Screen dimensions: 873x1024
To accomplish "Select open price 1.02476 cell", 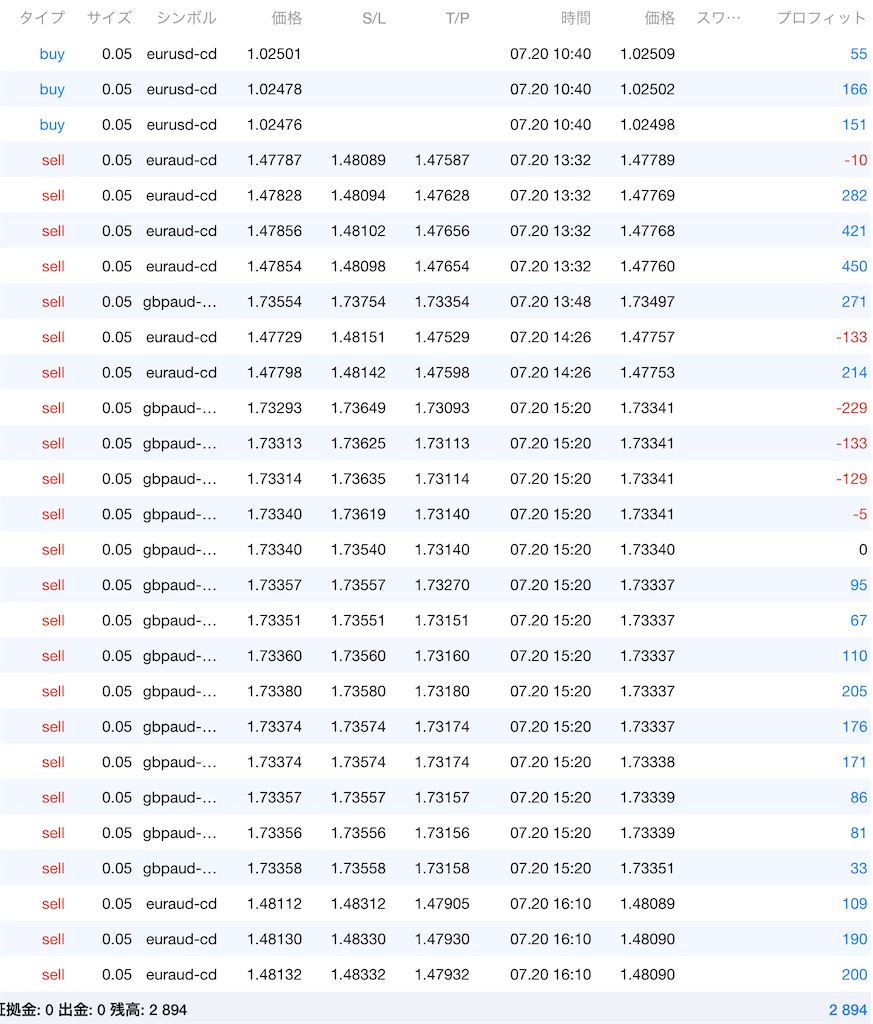I will point(274,124).
